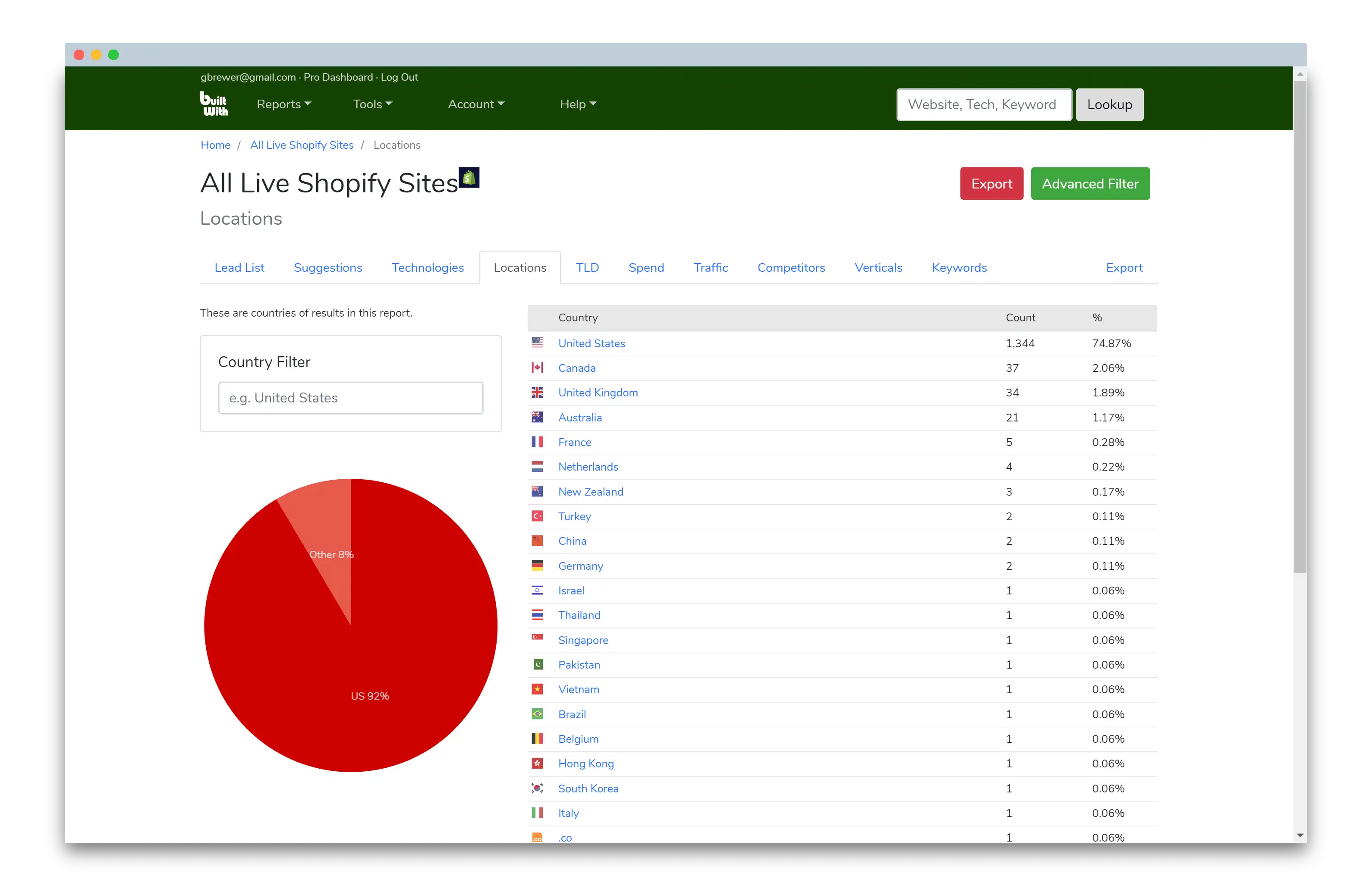Click the Vietnam flag icon
The height and width of the screenshot is (886, 1372).
click(537, 689)
